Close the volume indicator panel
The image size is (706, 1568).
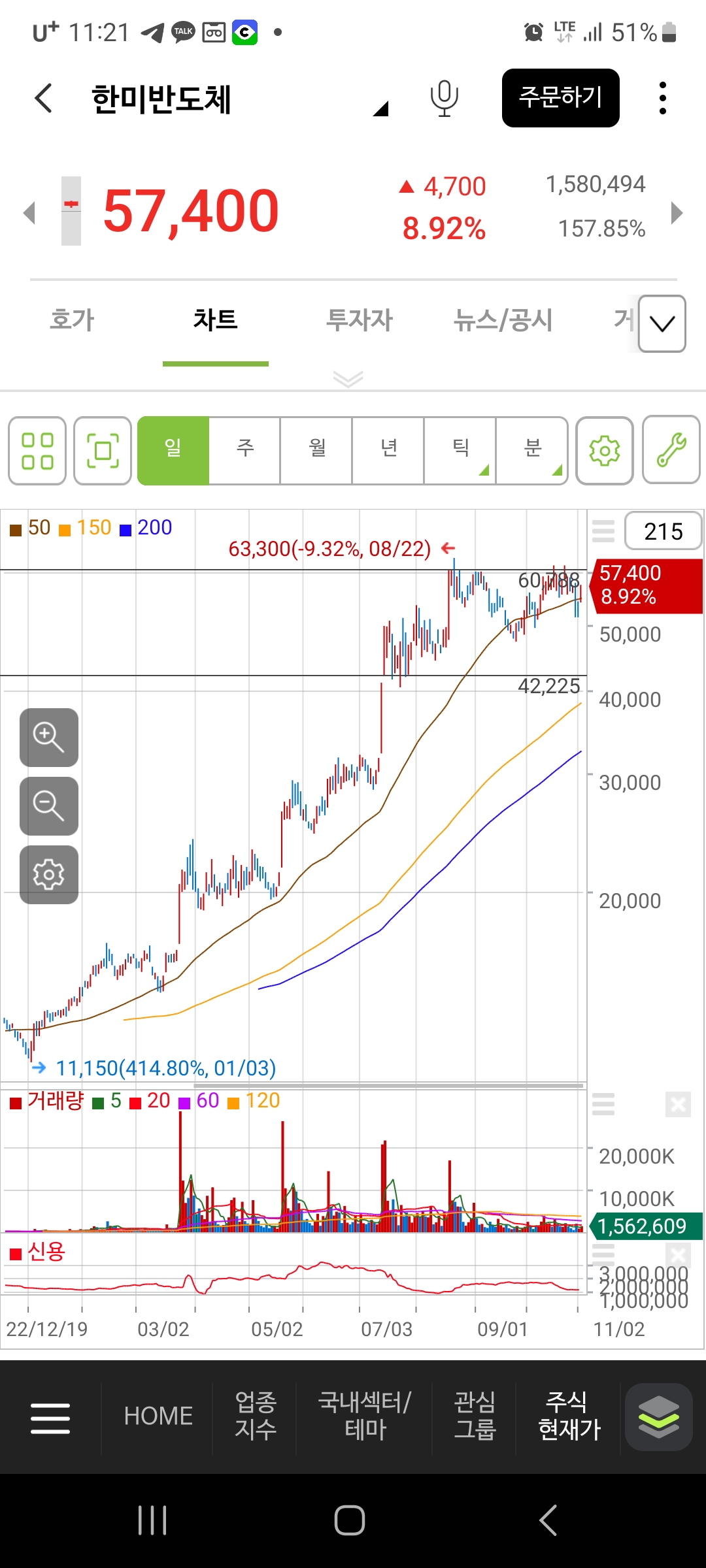point(678,1104)
